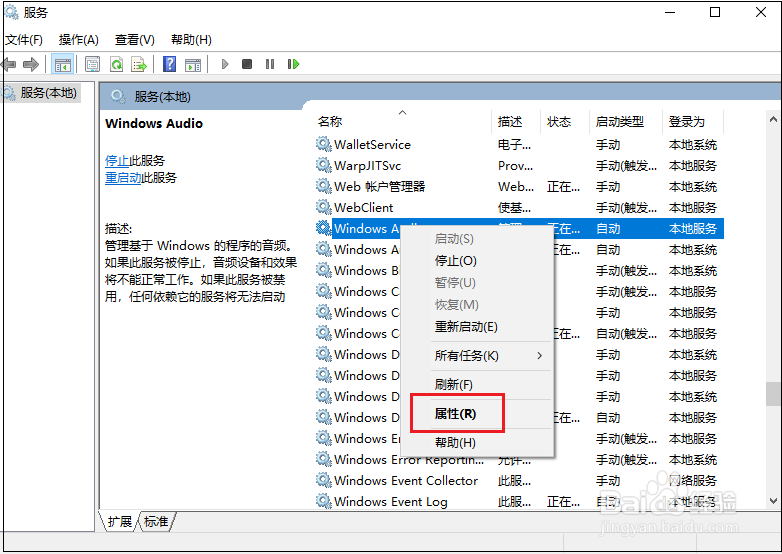
Task: Select the Windows Event Collector row
Action: pyautogui.click(x=519, y=481)
